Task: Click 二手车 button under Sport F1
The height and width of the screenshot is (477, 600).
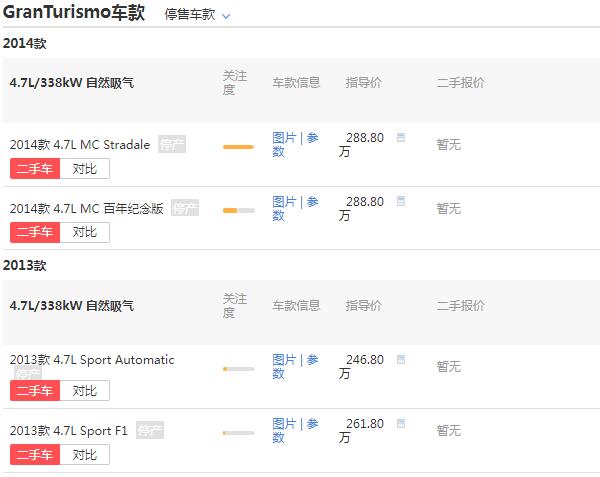Action: (35, 455)
